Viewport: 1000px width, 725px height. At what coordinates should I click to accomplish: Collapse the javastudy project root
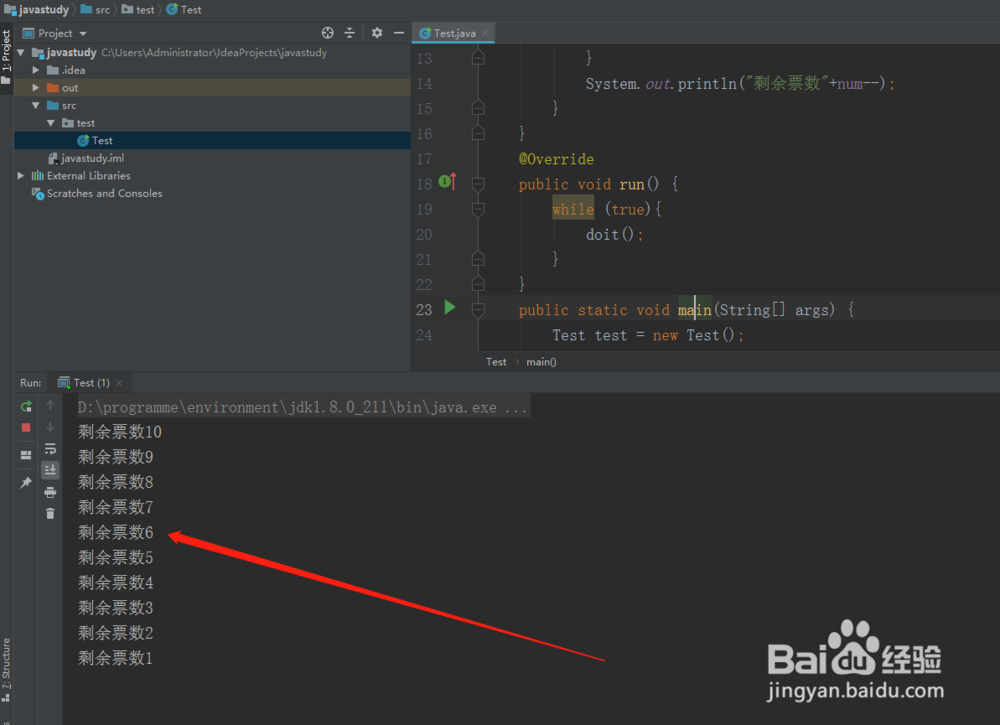pos(21,52)
